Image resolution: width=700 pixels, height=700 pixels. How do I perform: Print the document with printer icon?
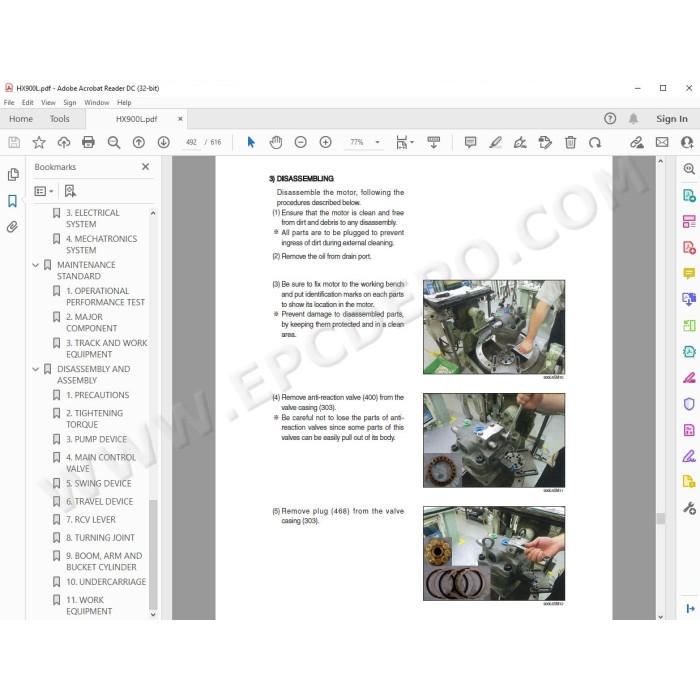(88, 142)
